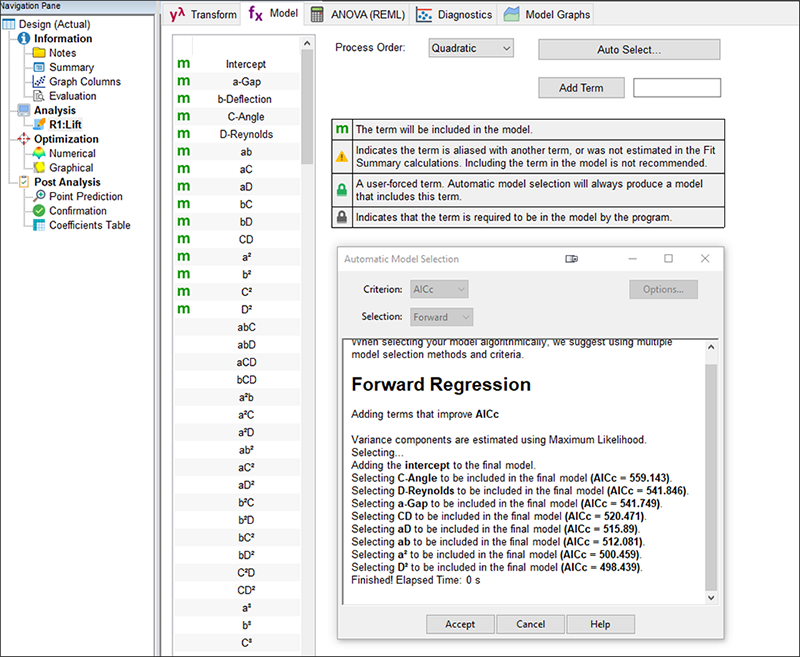Expand the Criterion AICc dropdown
Viewport: 800px width, 657px height.
point(439,289)
